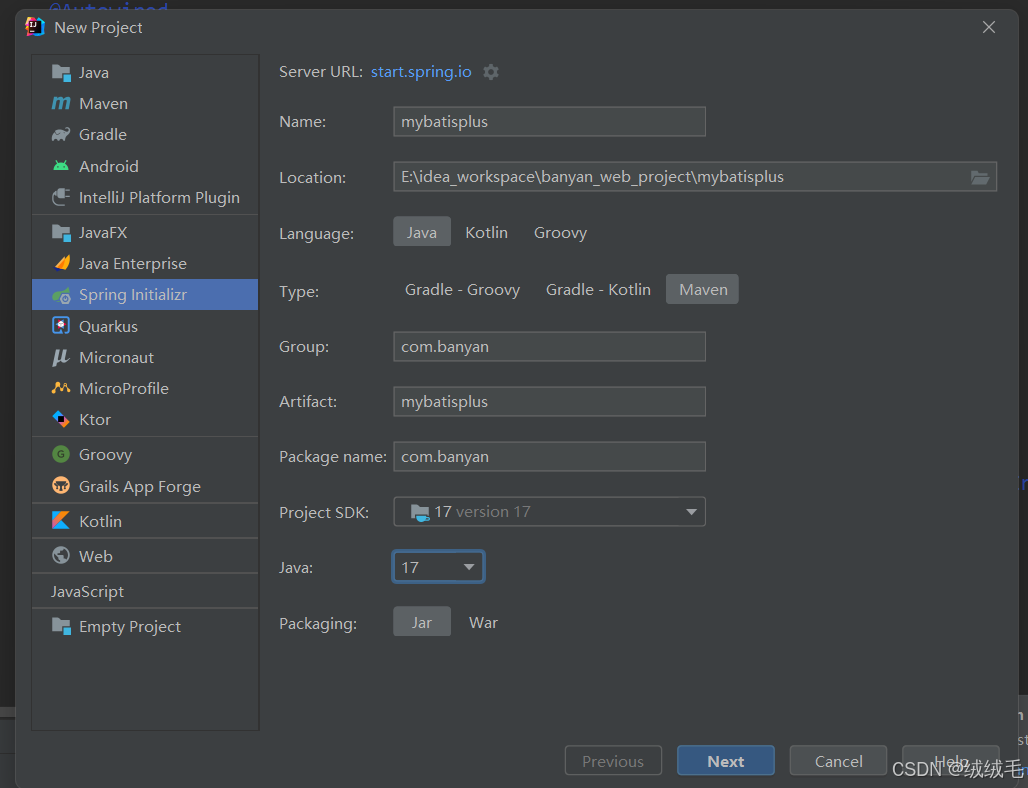Select the JavaFX project generator

point(101,231)
